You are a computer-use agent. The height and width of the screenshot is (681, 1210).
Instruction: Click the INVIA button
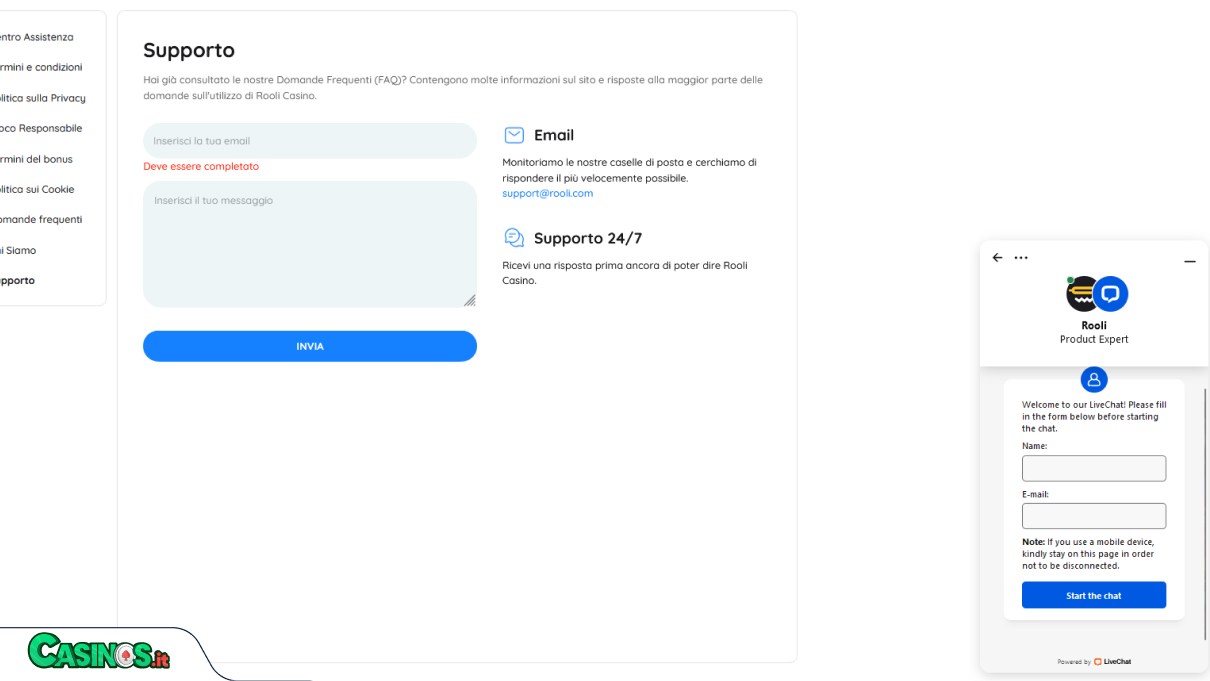click(x=310, y=346)
